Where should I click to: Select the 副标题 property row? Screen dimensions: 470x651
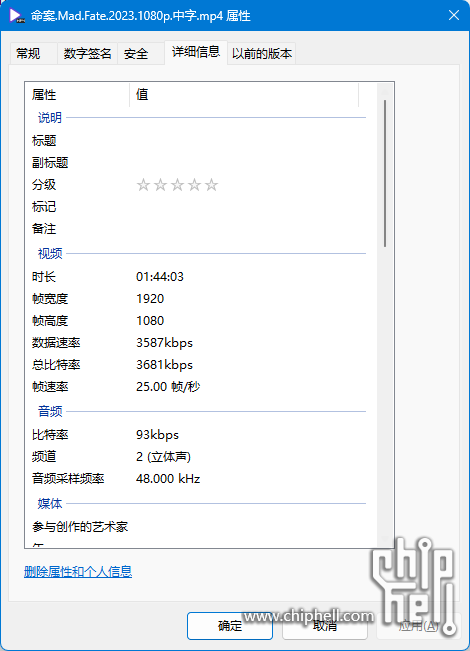(201, 163)
